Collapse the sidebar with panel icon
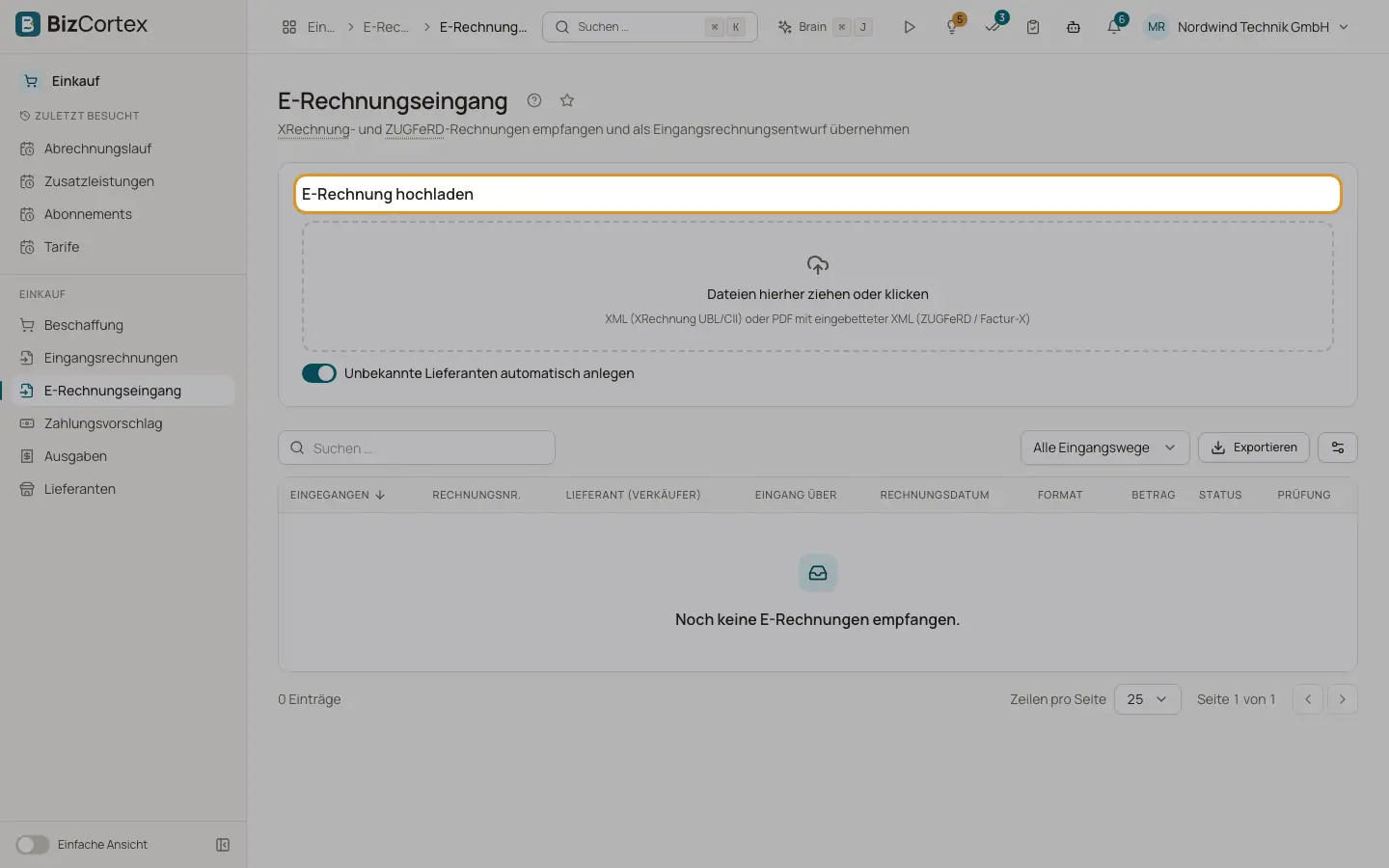Image resolution: width=1389 pixels, height=868 pixels. click(223, 845)
